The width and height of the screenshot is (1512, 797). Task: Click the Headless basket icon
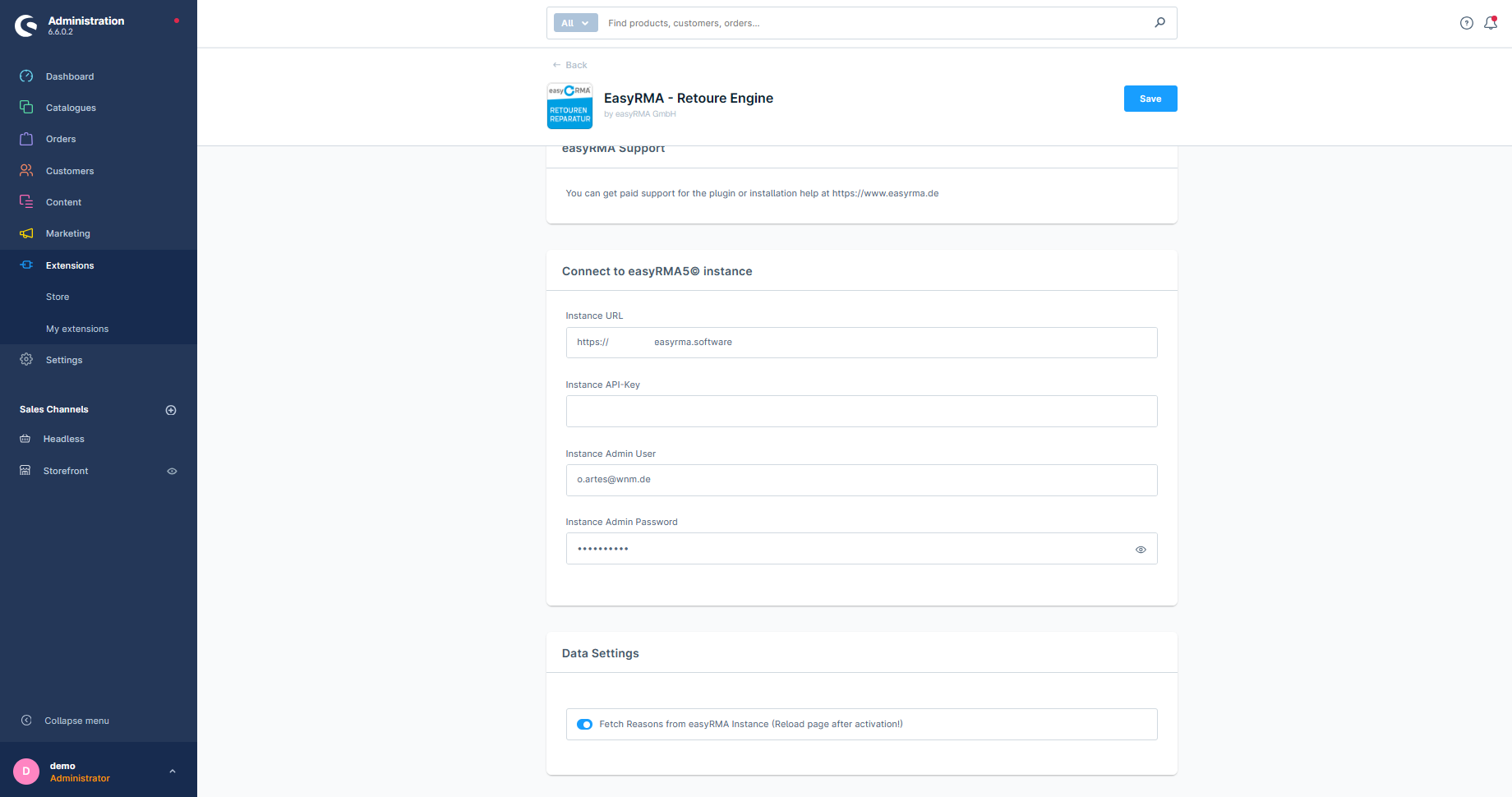point(25,439)
